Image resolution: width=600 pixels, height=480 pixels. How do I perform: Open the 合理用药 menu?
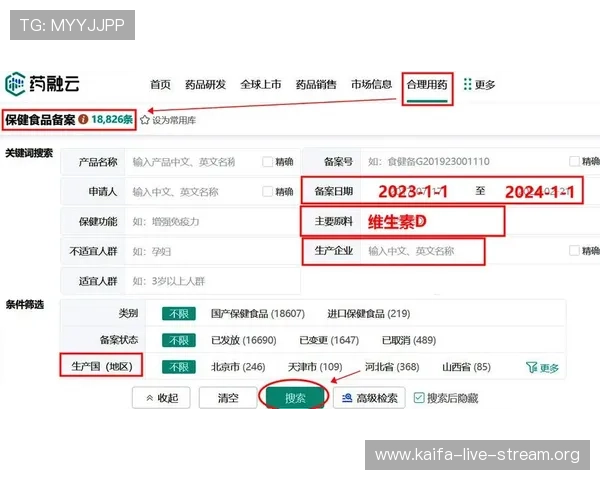(x=427, y=85)
